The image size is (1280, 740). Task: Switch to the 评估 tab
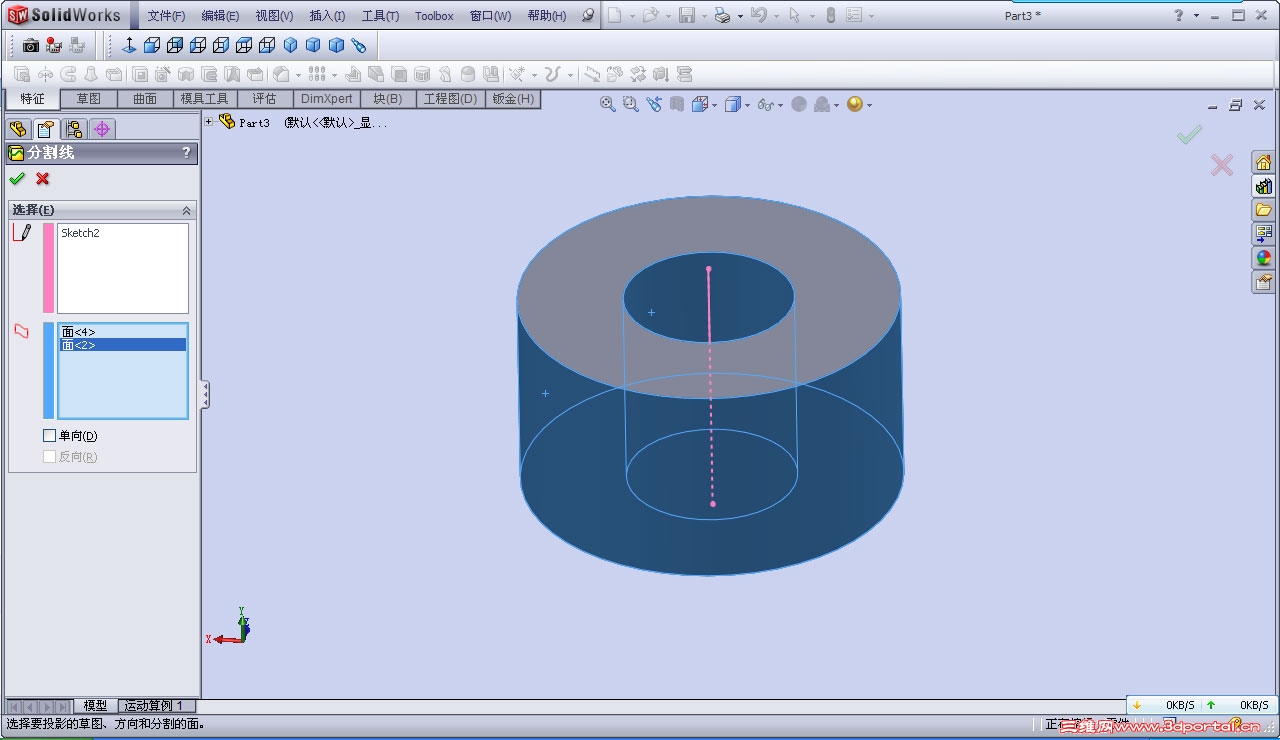tap(264, 99)
